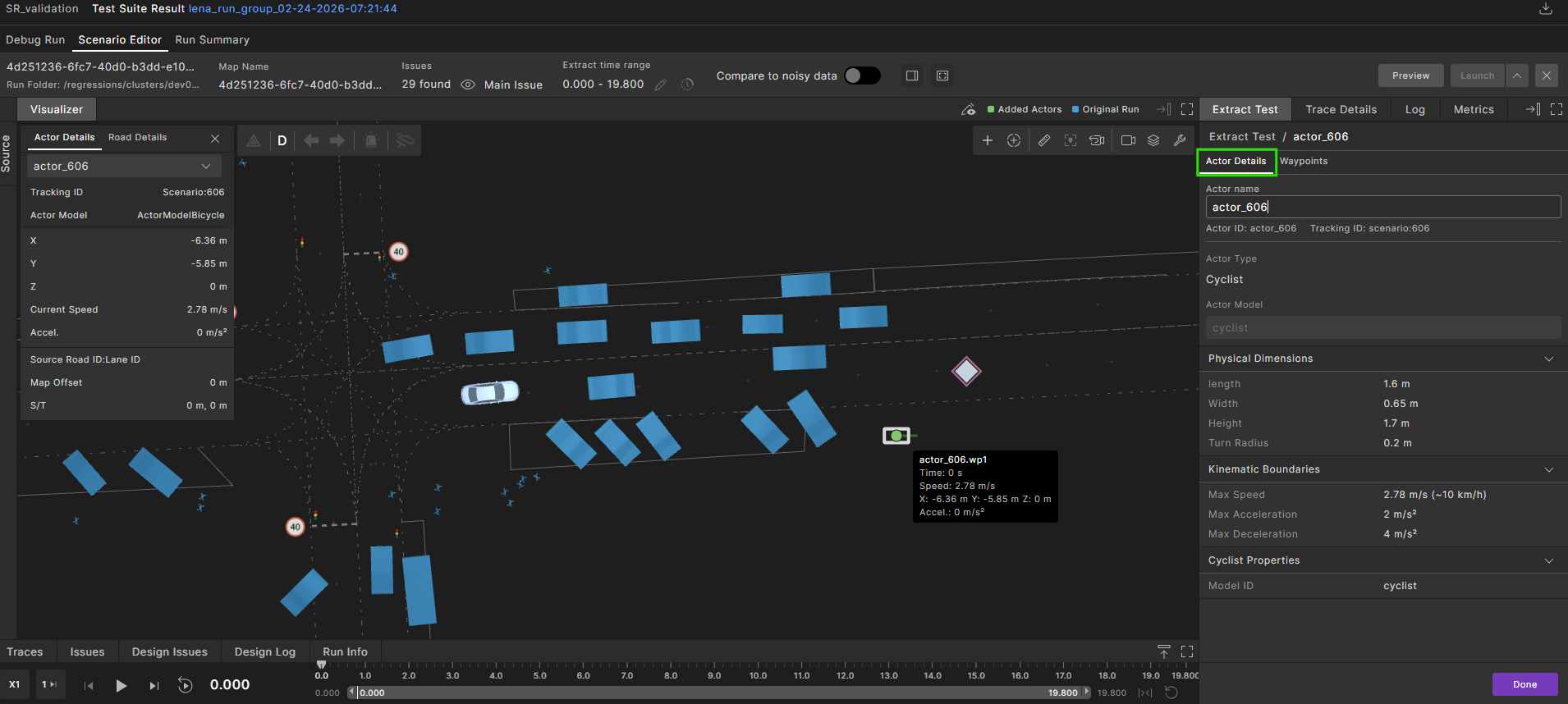Viewport: 1568px width, 704px height.
Task: Toggle the Compare to noisy data switch
Action: pos(862,75)
